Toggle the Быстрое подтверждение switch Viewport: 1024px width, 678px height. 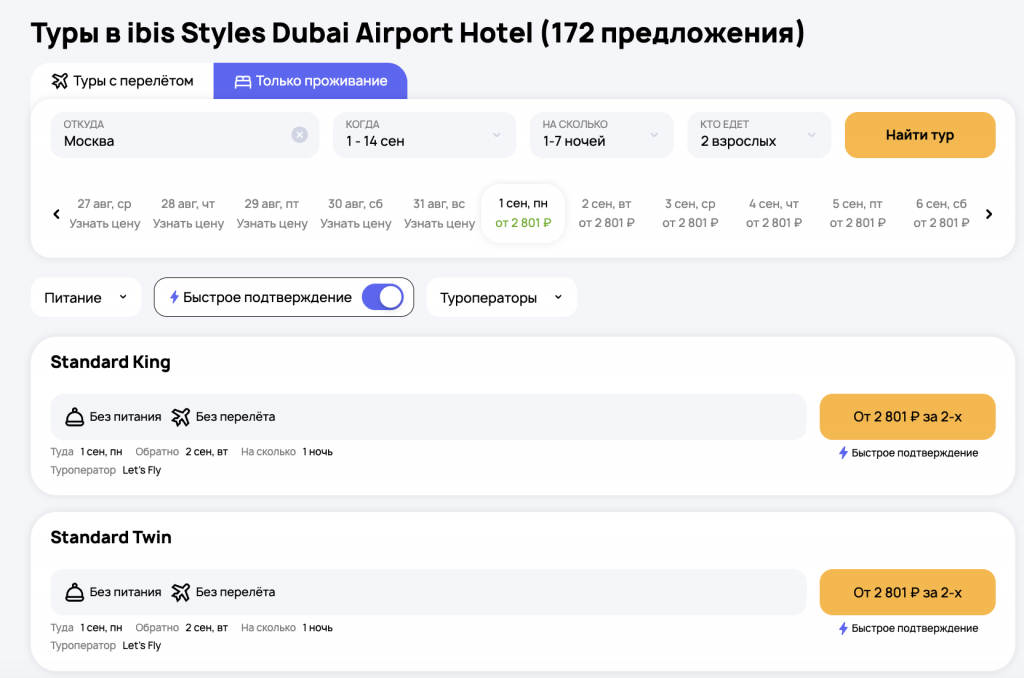click(382, 297)
